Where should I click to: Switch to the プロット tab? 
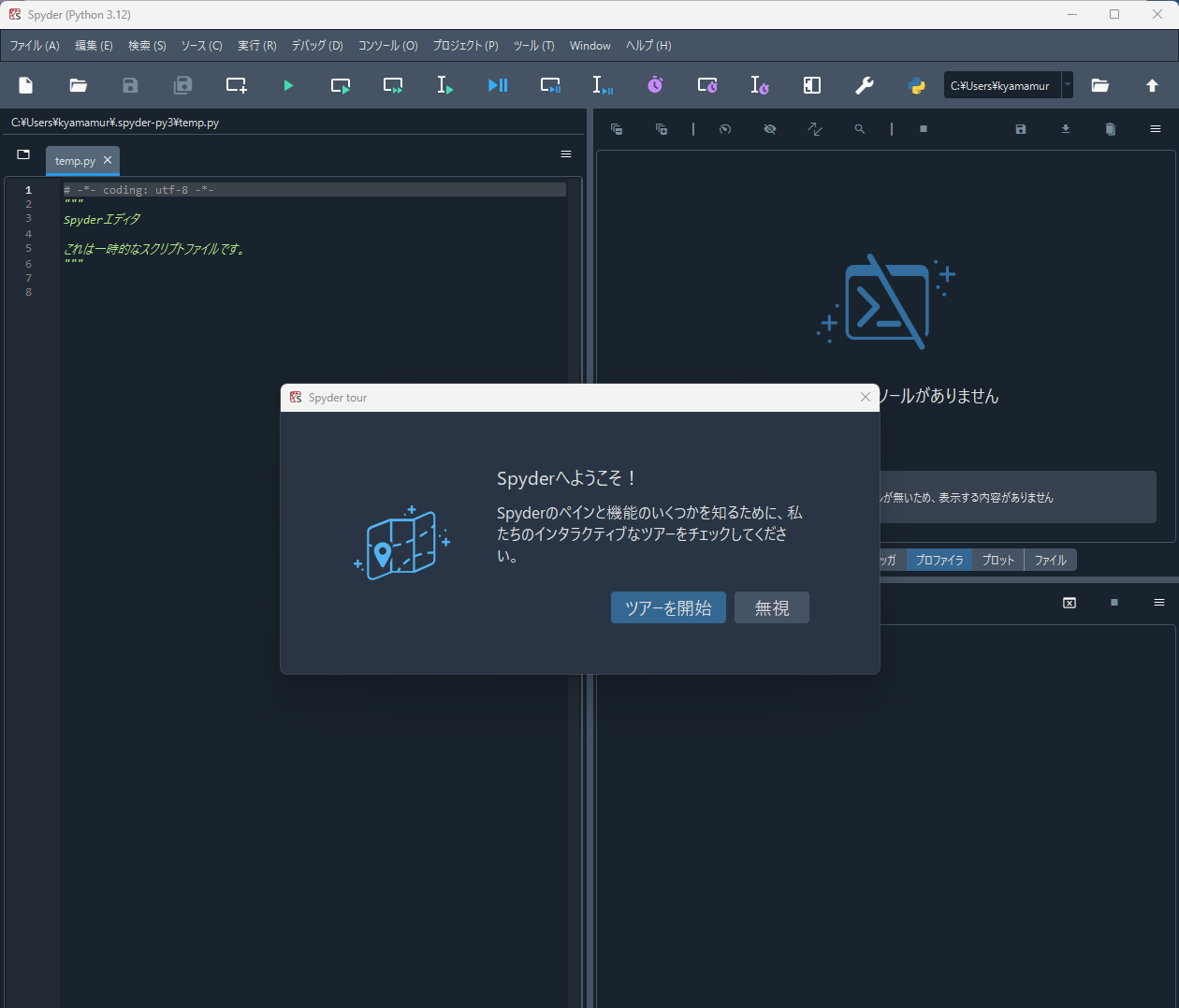998,560
